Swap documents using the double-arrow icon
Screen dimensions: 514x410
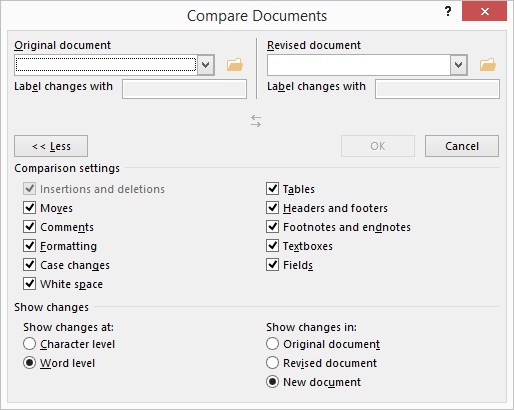(256, 121)
